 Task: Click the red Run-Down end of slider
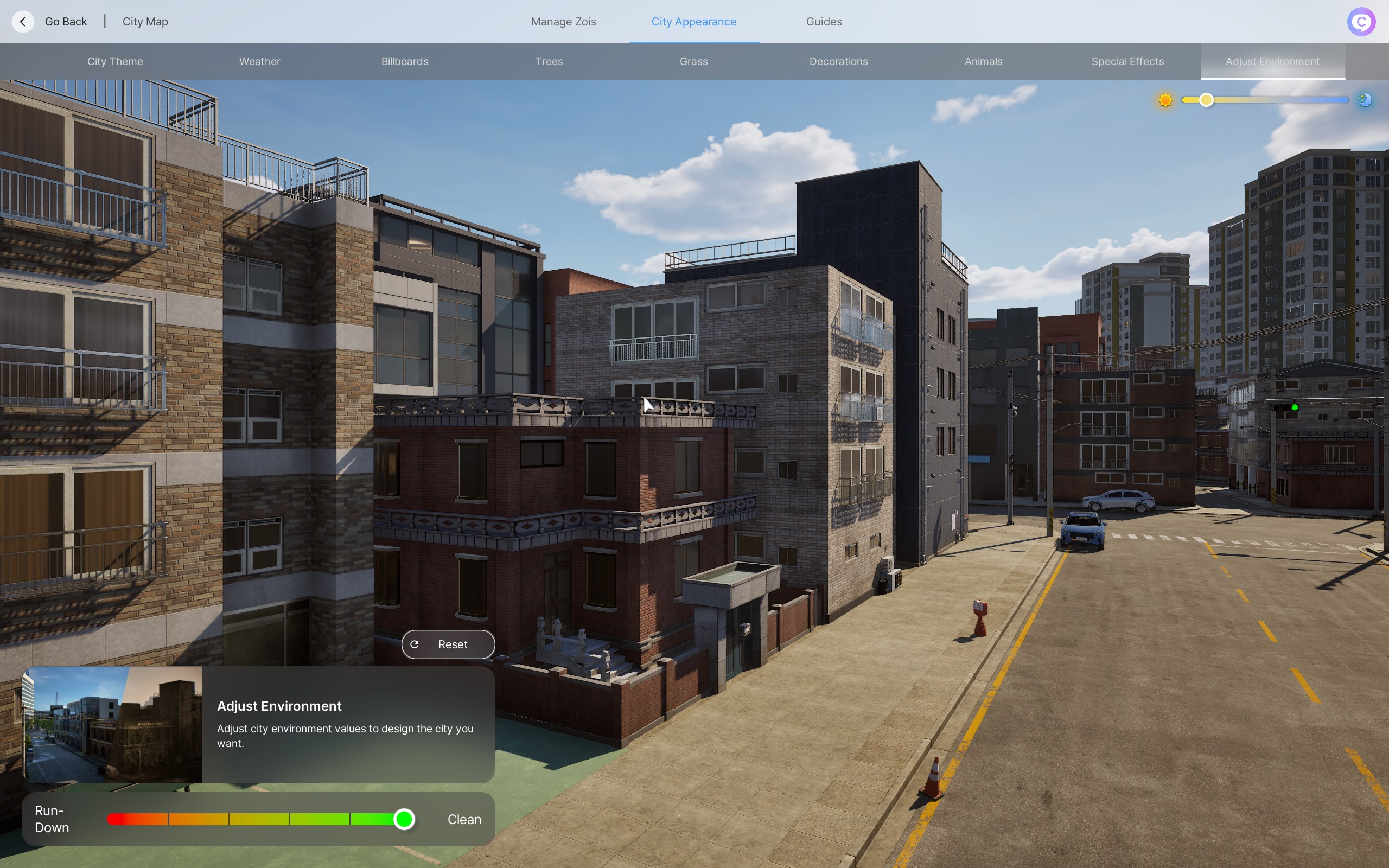click(x=116, y=819)
